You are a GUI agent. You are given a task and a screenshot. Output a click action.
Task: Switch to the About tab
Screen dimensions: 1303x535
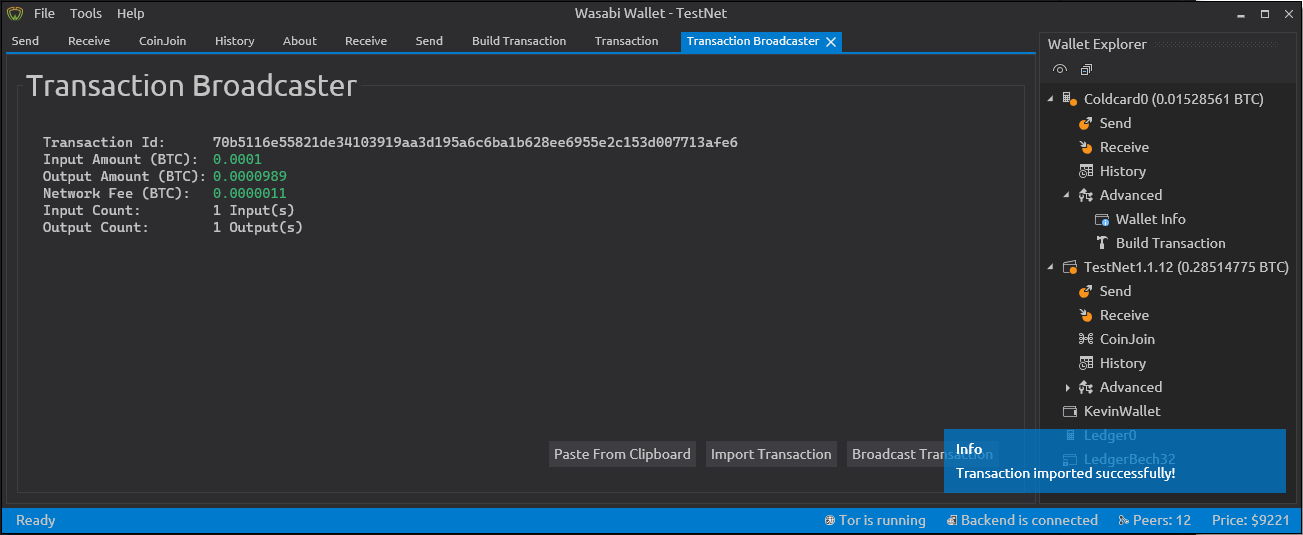point(300,41)
